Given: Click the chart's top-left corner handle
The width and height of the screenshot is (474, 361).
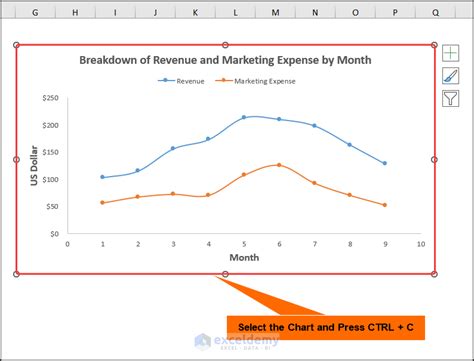Looking at the screenshot, I should pos(16,45).
